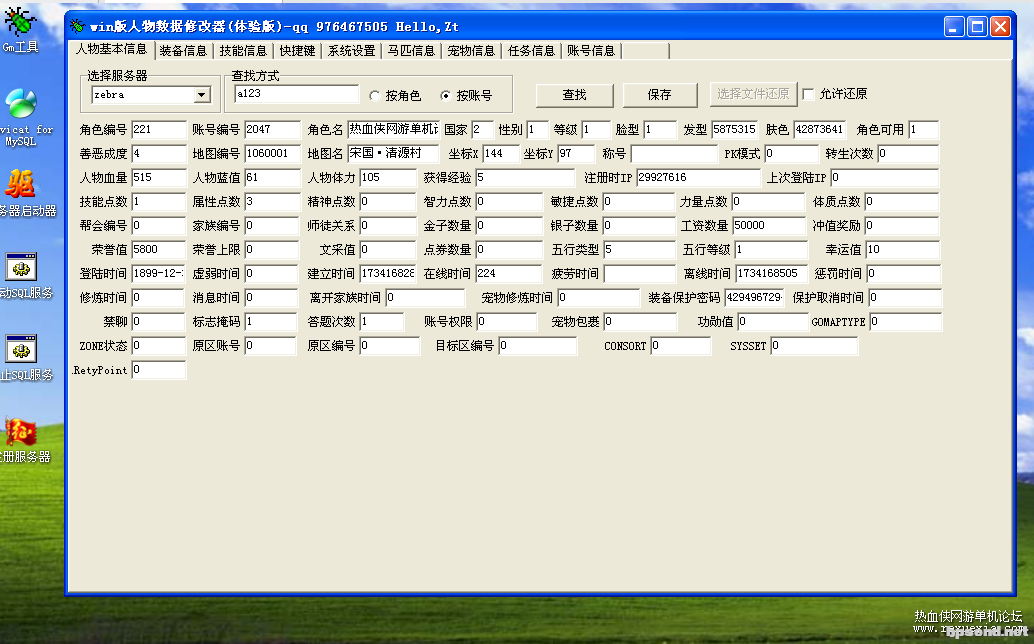
Task: Click the 五行类型 field
Action: [639, 250]
